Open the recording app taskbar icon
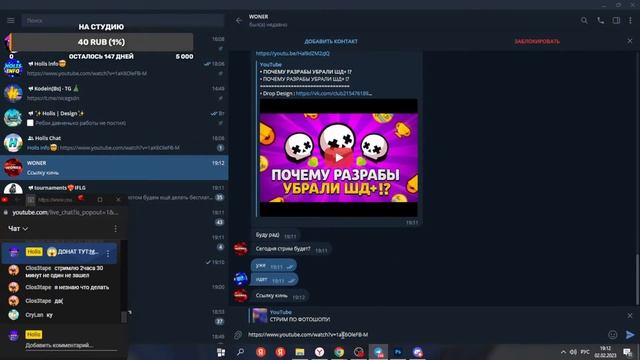The height and width of the screenshot is (360, 640). [359, 352]
